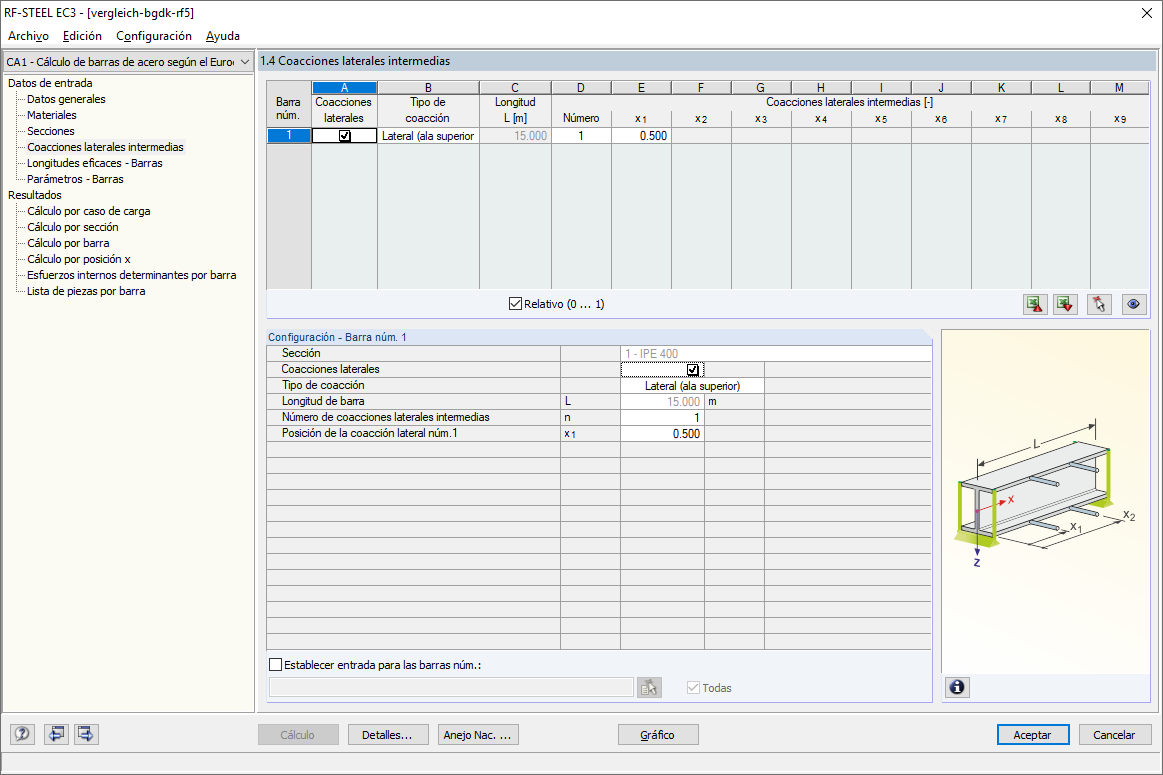The image size is (1163, 775).
Task: Go to previous input window icon
Action: click(56, 734)
